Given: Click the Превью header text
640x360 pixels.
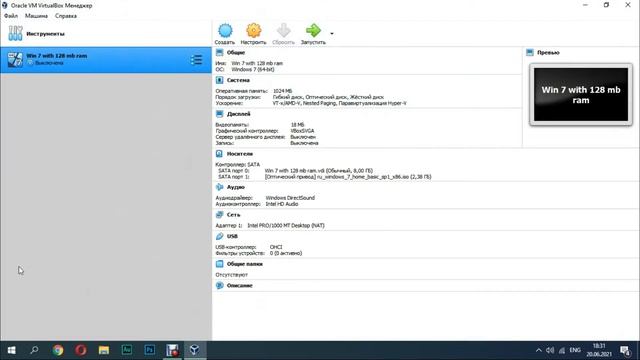Looking at the screenshot, I should pyautogui.click(x=548, y=53).
